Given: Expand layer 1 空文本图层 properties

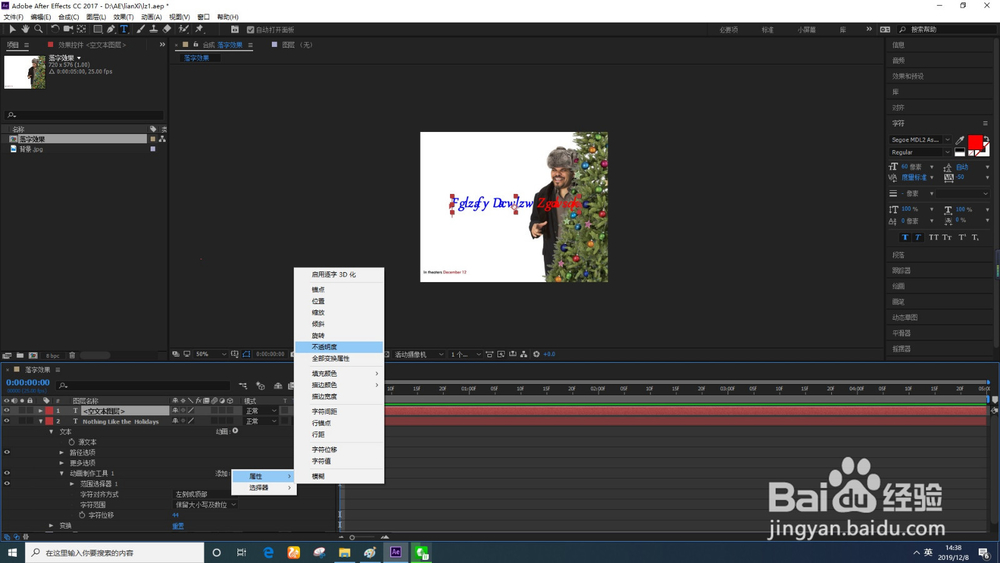Looking at the screenshot, I should (41, 411).
